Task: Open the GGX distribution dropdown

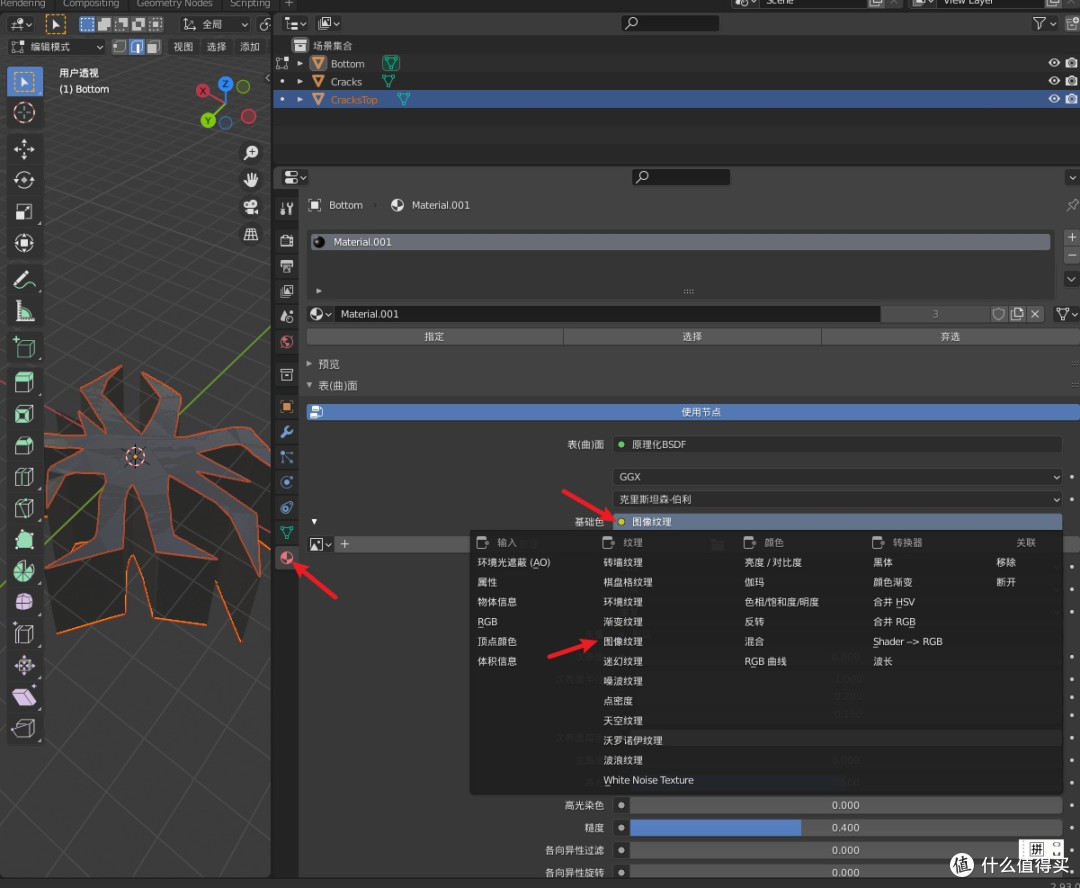Action: pos(837,477)
